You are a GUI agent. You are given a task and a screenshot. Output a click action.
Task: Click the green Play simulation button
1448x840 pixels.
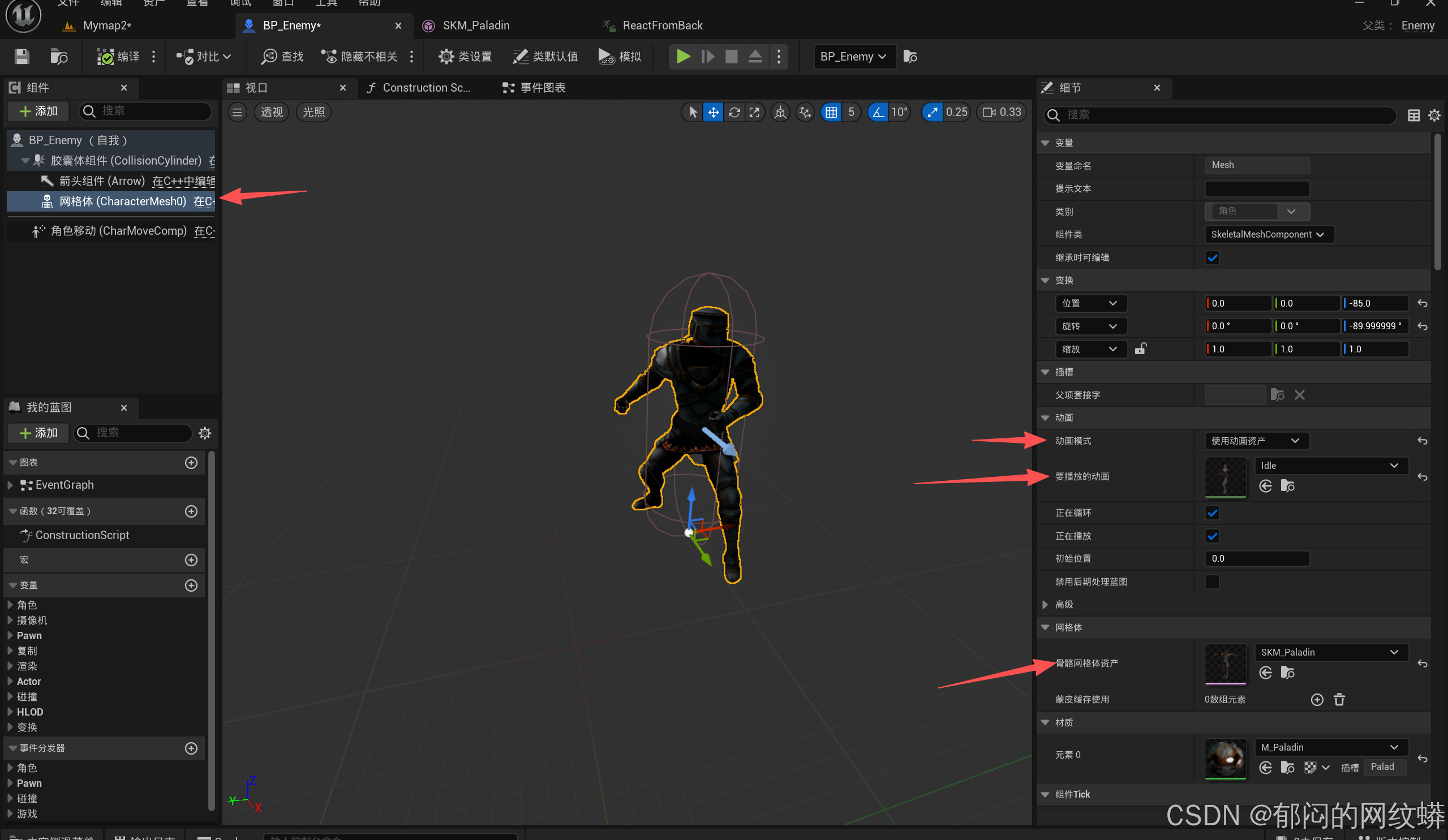(682, 57)
